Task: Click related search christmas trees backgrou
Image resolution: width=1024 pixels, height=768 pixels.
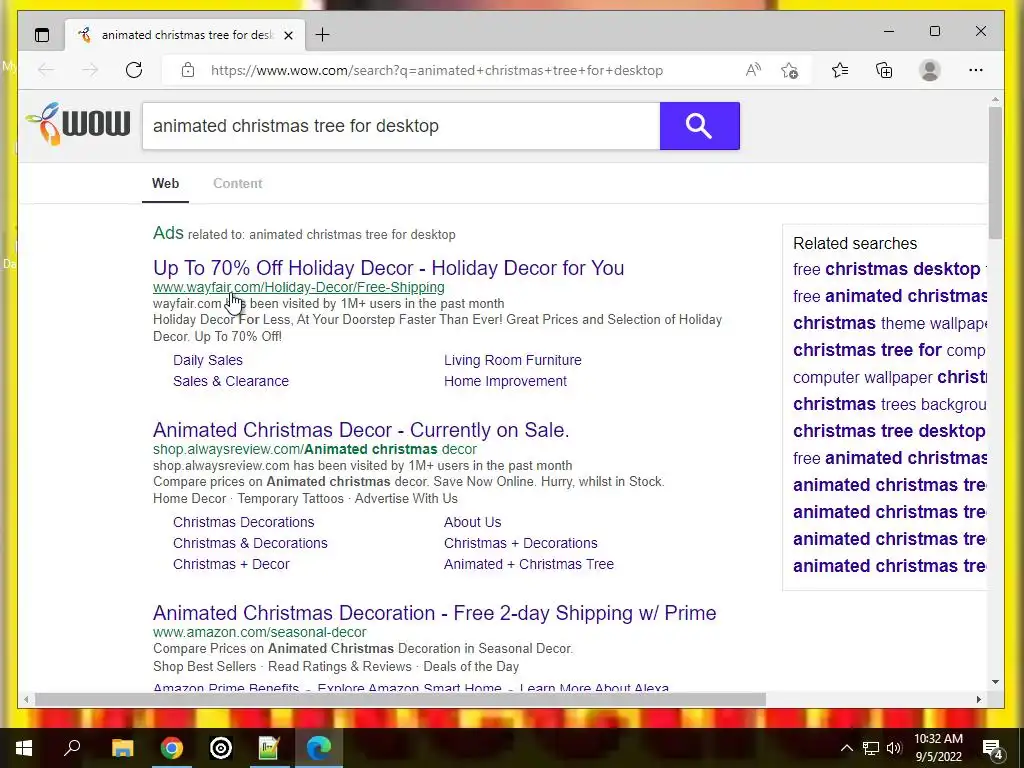Action: pyautogui.click(x=889, y=404)
